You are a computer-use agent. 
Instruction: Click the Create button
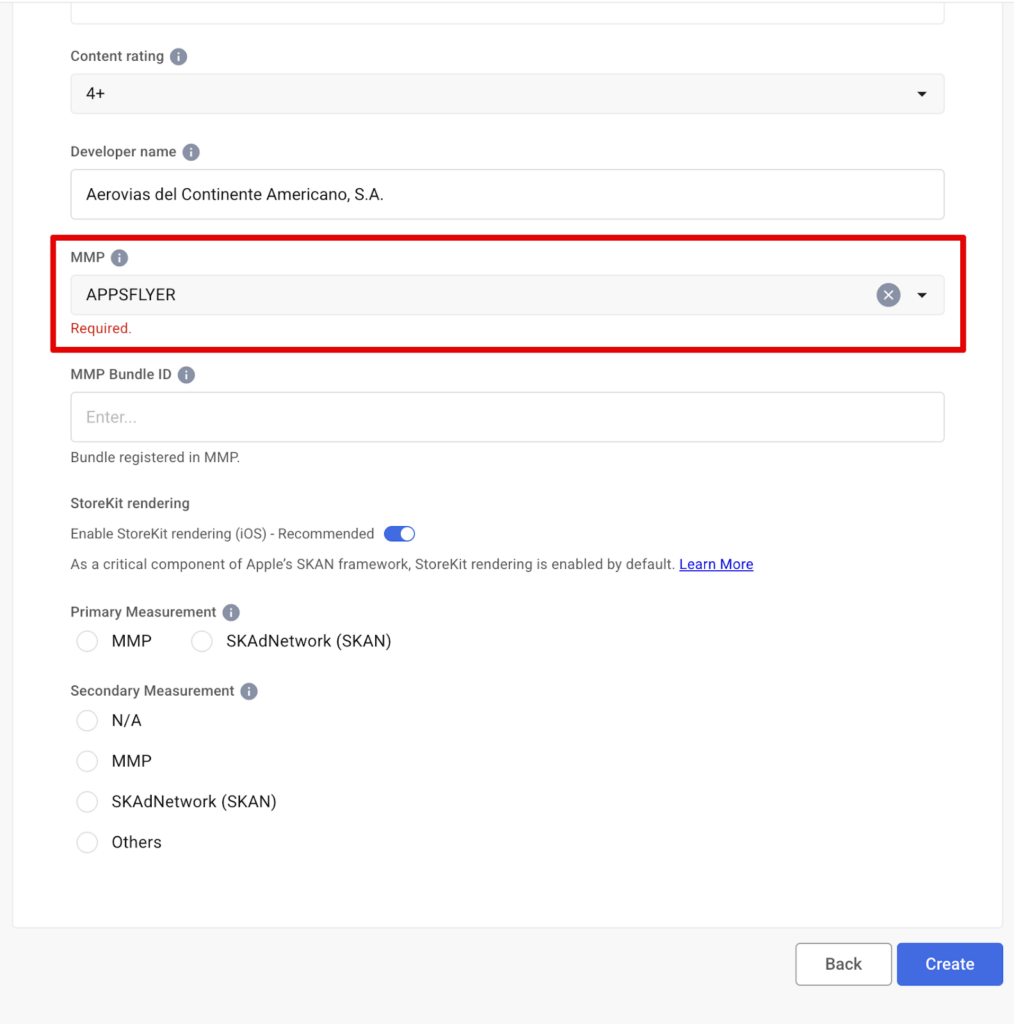(x=949, y=964)
